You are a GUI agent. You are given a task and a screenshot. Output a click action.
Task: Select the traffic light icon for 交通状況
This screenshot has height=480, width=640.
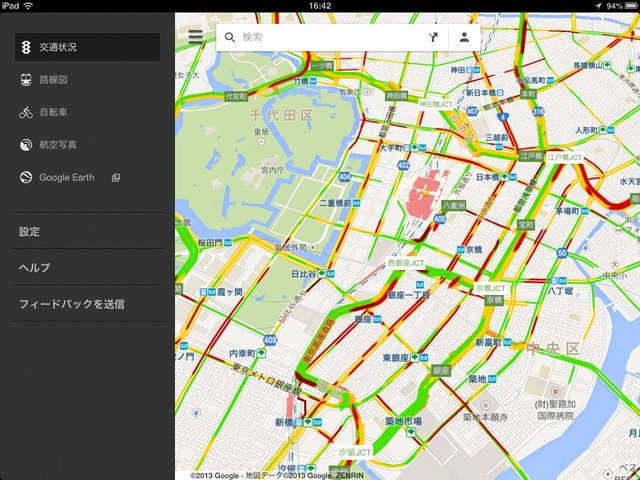26,47
